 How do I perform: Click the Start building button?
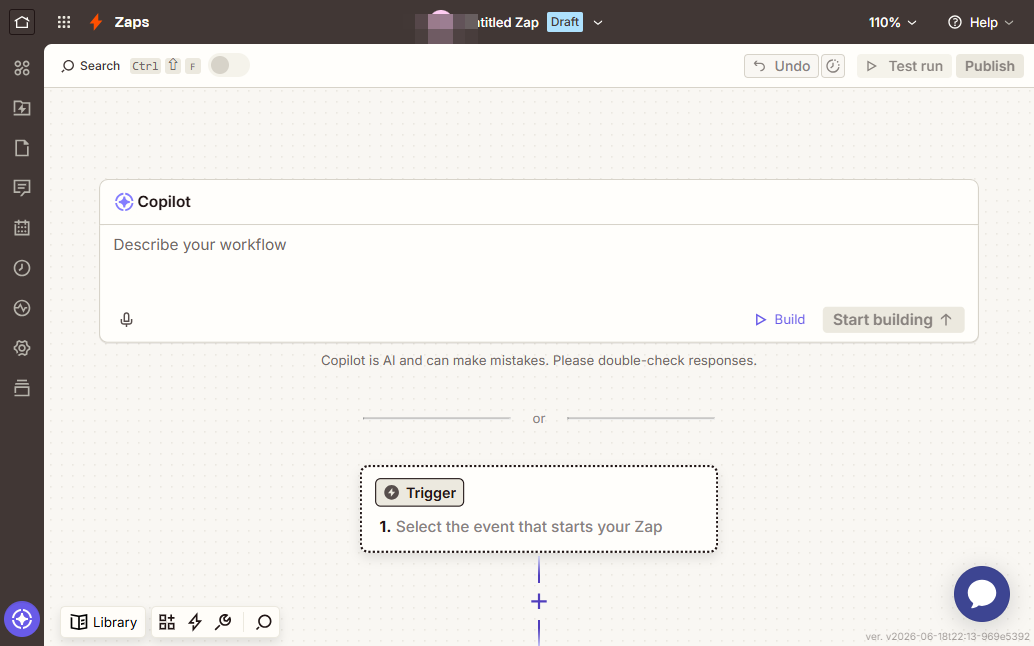click(893, 320)
